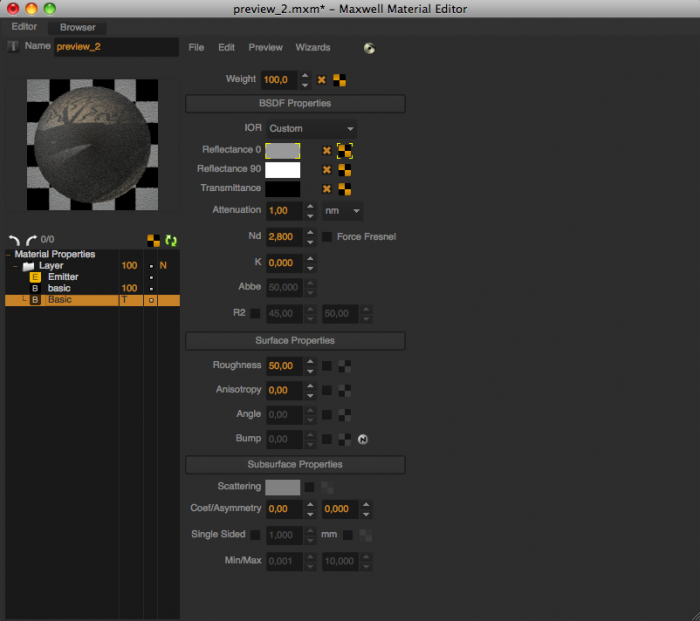The height and width of the screenshot is (621, 700).
Task: Click the info icon beside Name
Action: [13, 46]
